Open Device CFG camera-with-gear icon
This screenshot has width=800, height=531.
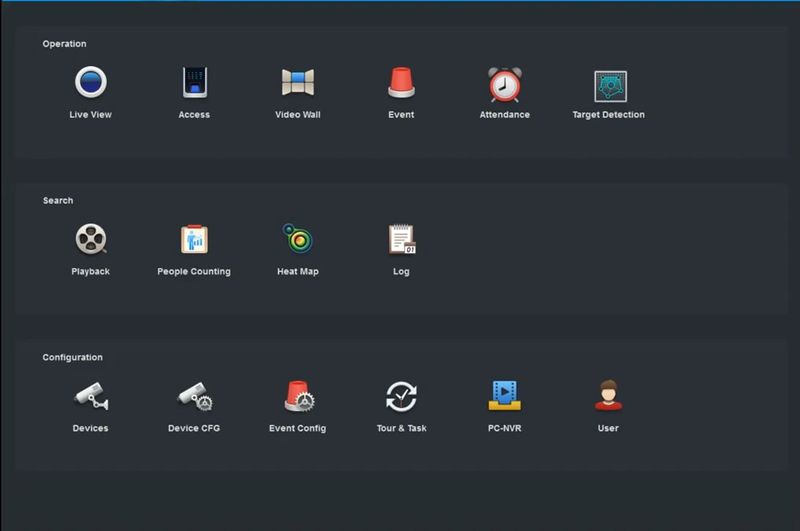click(194, 396)
